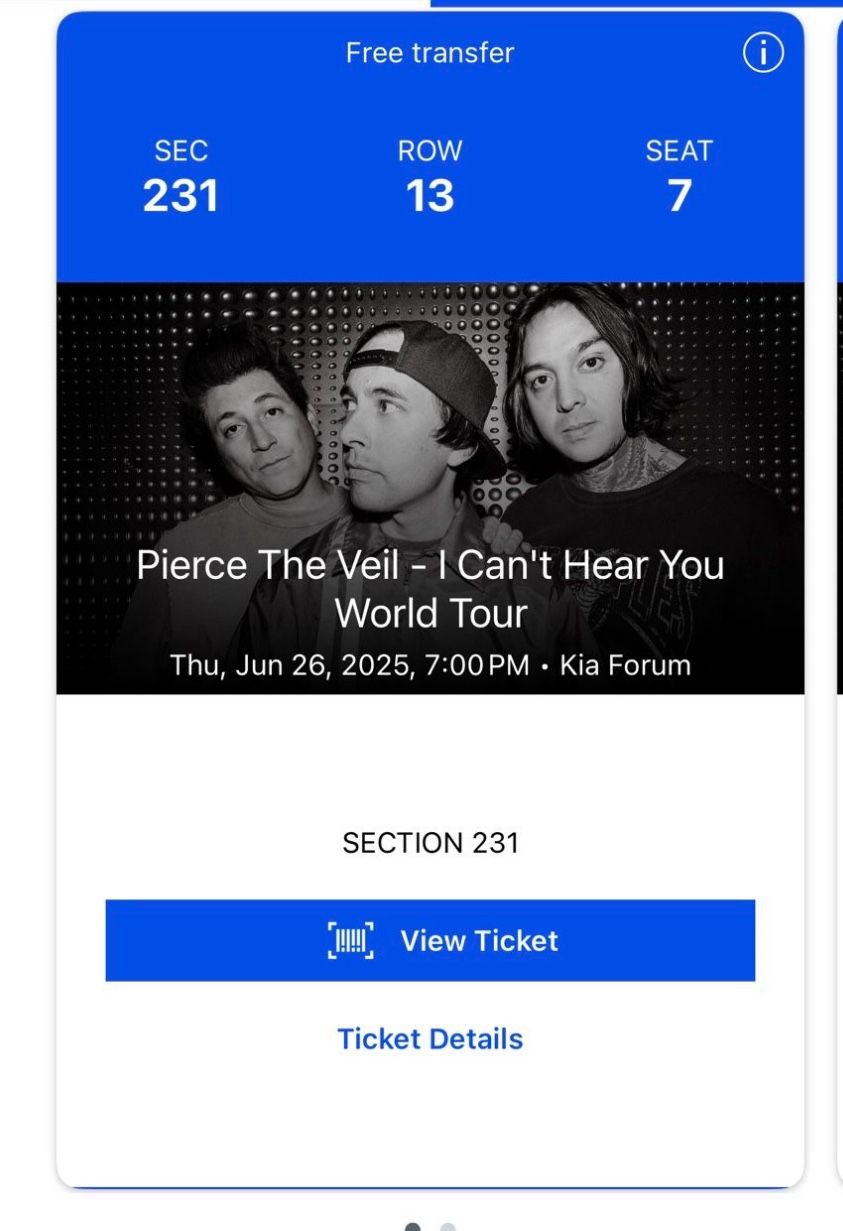The image size is (843, 1231).
Task: Click the SECTION 231 text below photo
Action: point(430,843)
